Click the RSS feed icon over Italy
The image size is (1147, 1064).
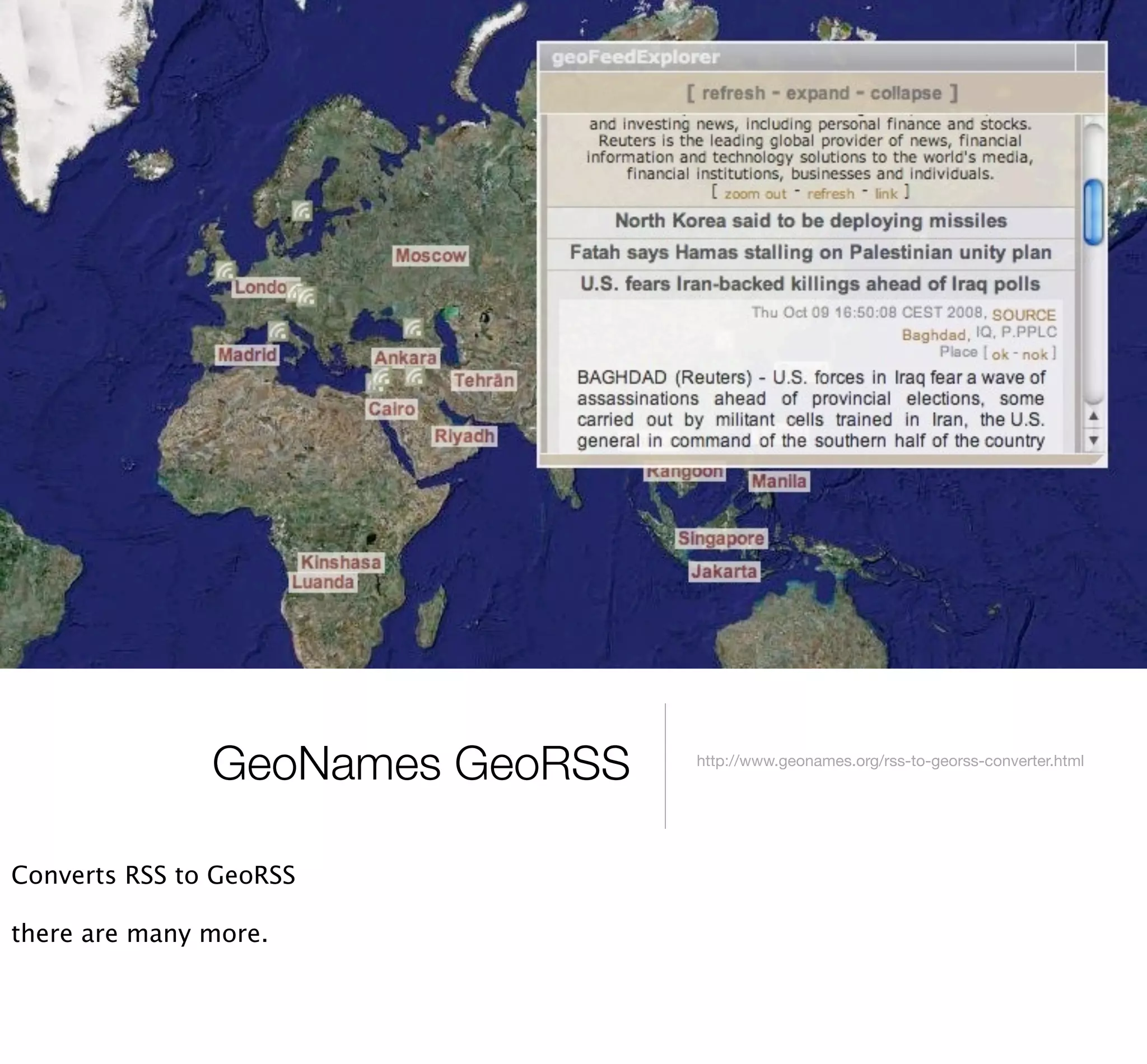tap(278, 331)
